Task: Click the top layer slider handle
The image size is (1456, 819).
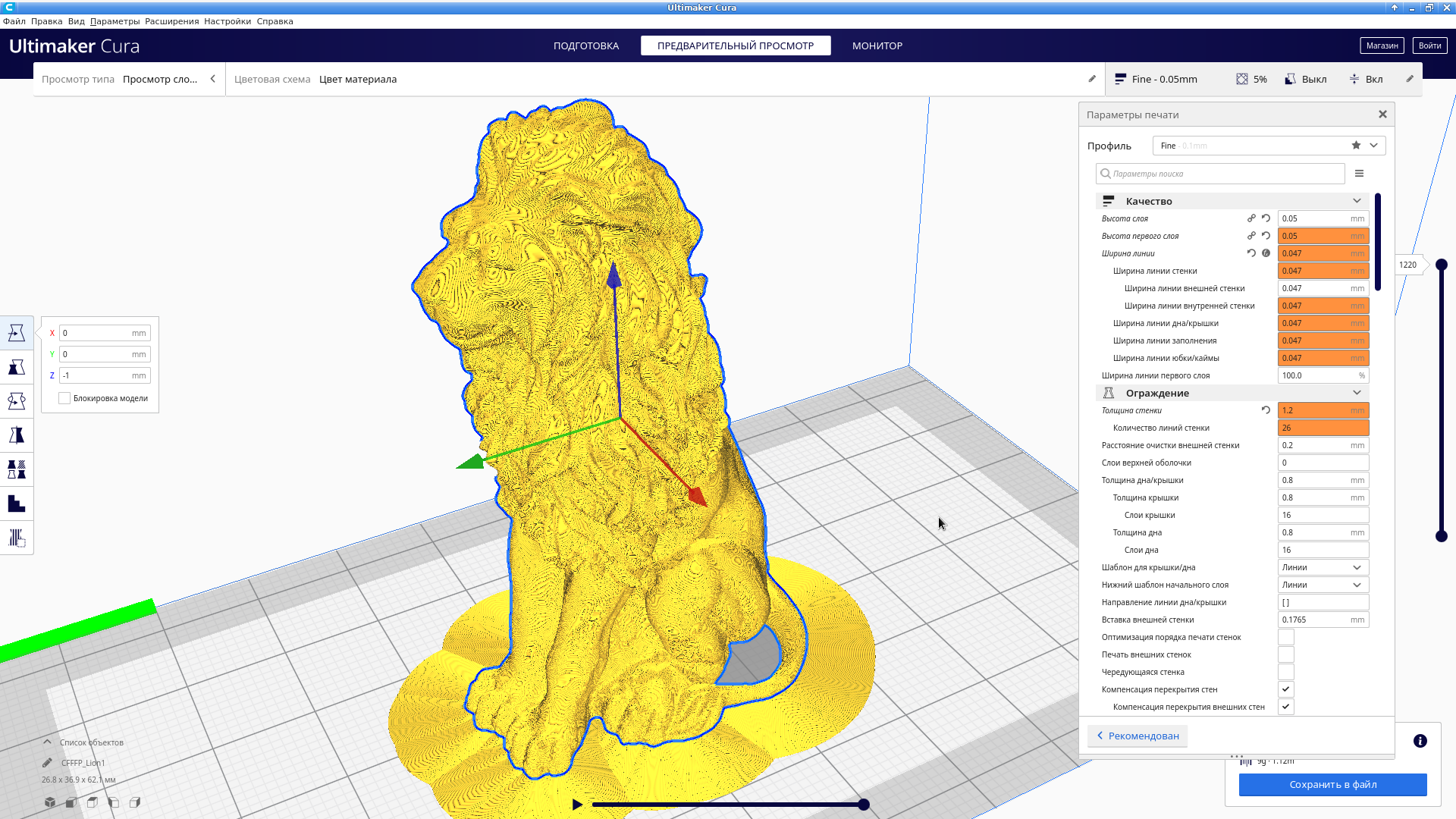Action: coord(1442,265)
